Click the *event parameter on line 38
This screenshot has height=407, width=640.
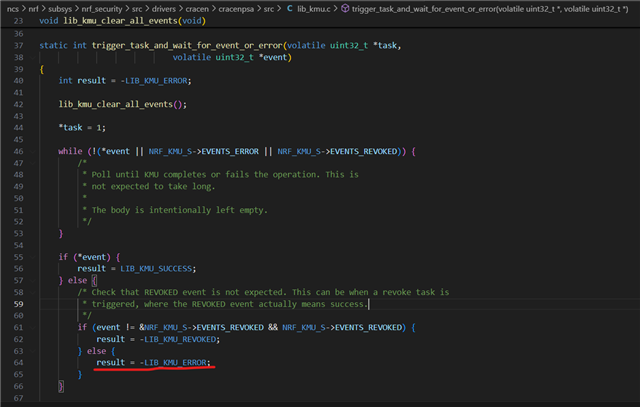[273, 57]
